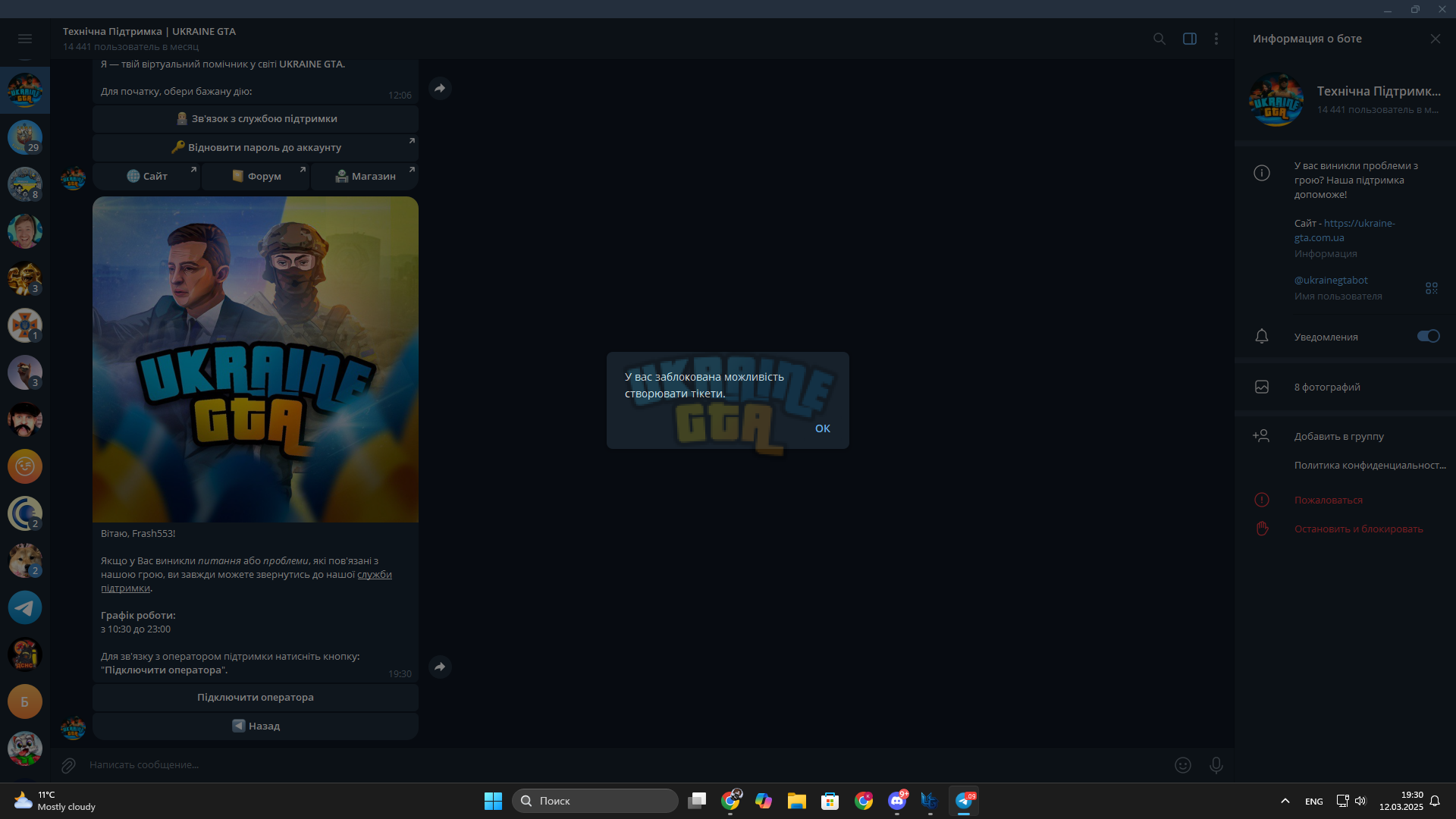Viewport: 1456px width, 819px height.
Task: Open the Магазин link button
Action: 365,177
